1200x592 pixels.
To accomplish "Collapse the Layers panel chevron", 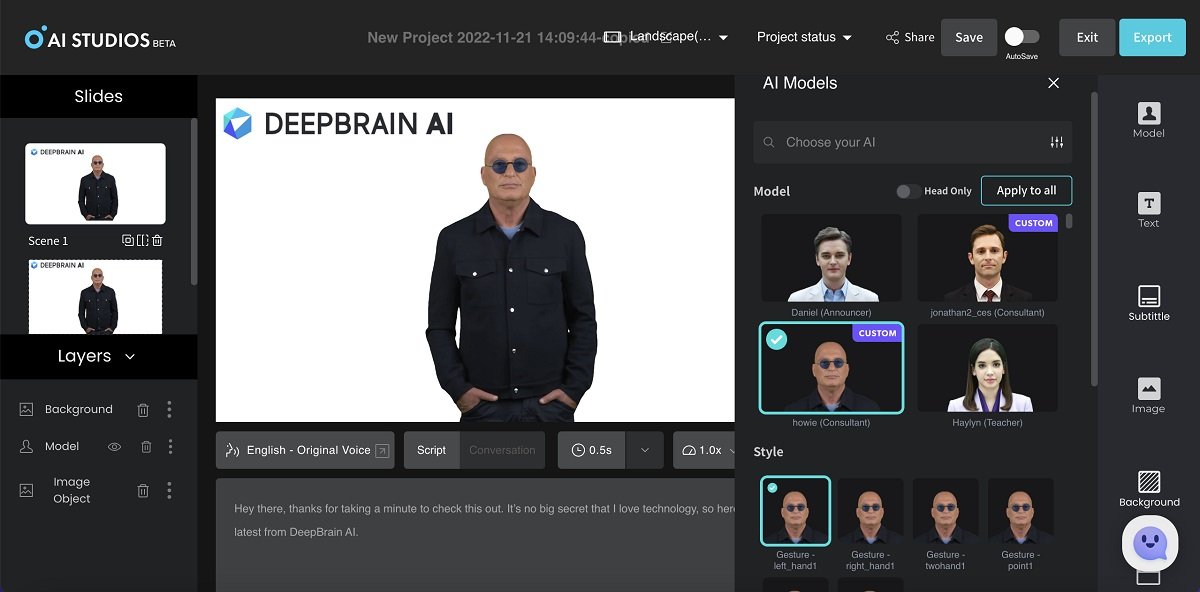I will tap(130, 357).
